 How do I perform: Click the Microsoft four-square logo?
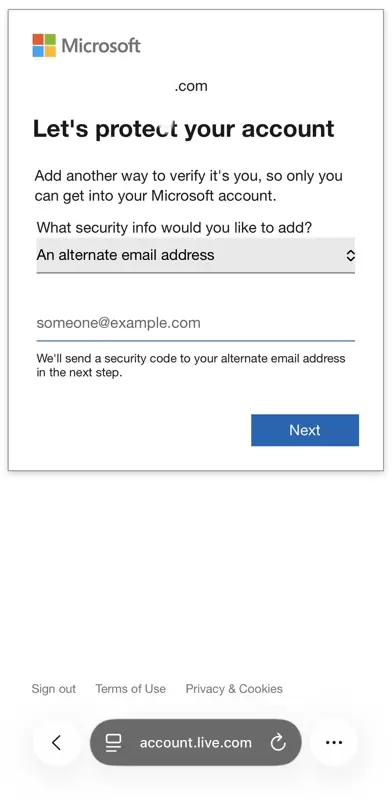click(44, 45)
